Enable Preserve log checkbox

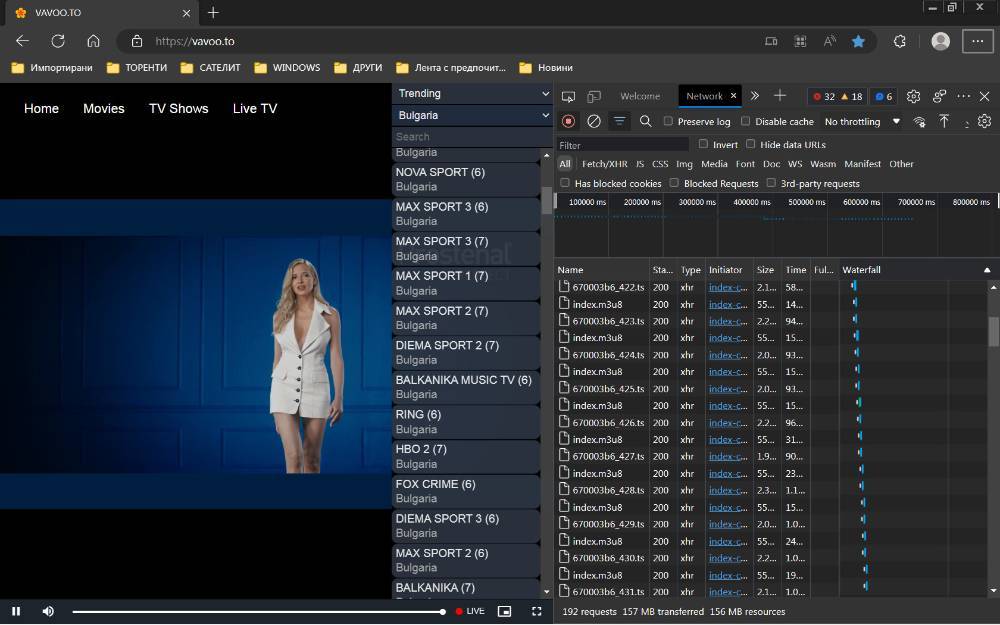click(x=668, y=121)
